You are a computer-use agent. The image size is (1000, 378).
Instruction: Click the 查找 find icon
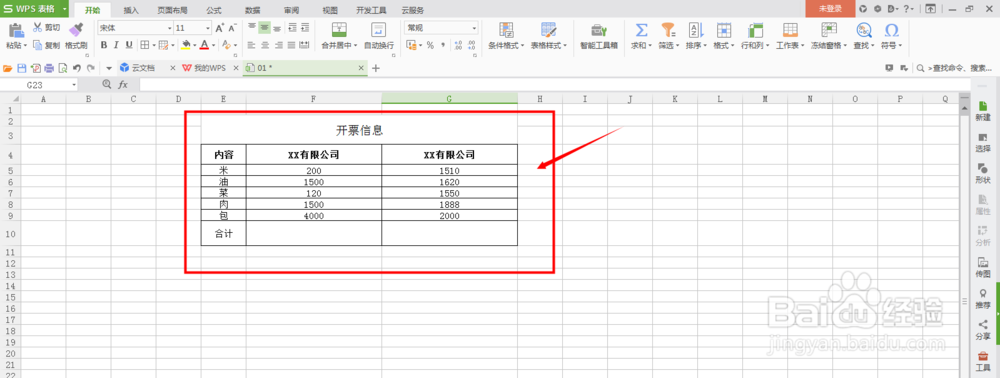(864, 30)
